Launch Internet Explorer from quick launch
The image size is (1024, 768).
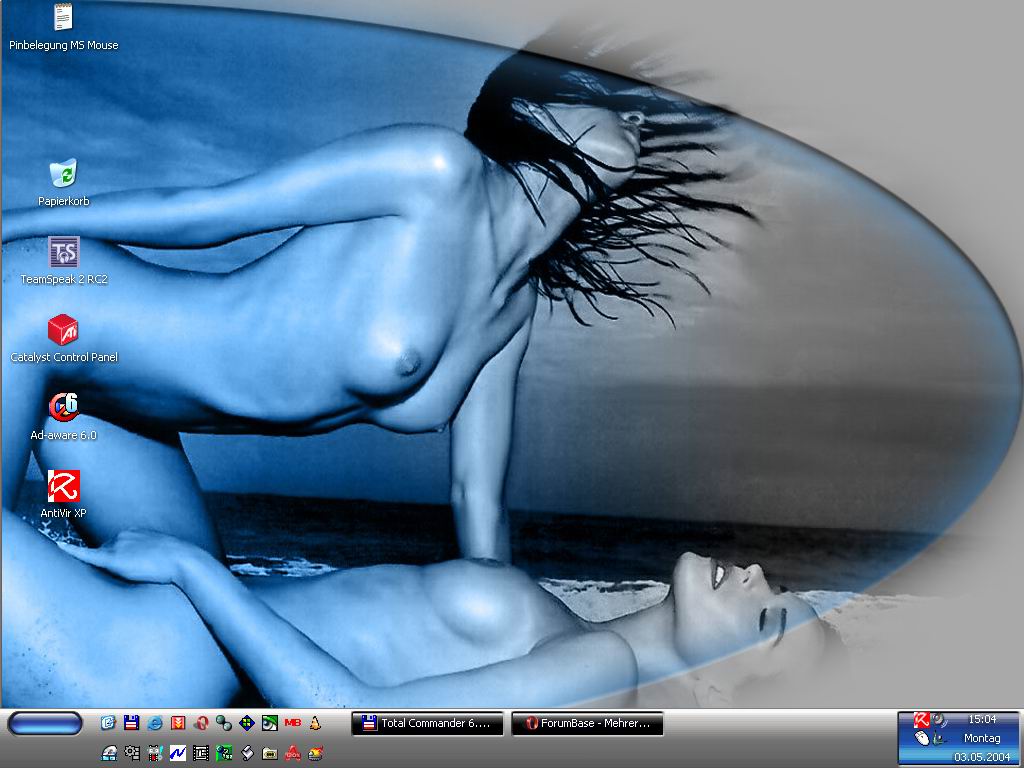[x=155, y=722]
